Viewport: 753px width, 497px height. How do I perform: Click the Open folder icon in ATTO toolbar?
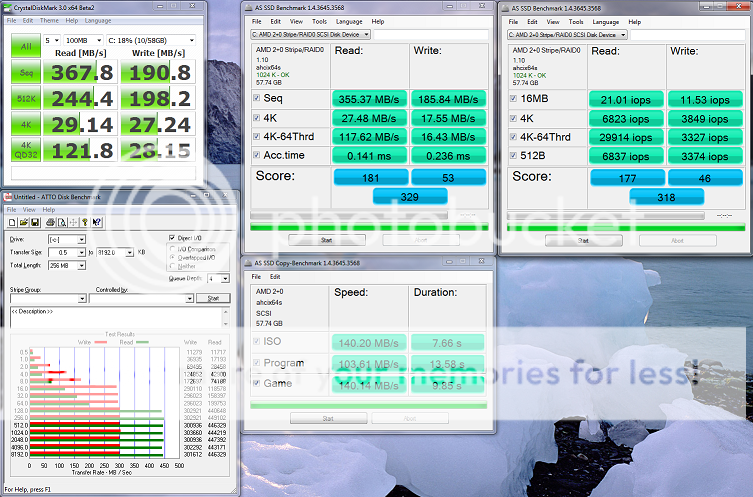21,221
